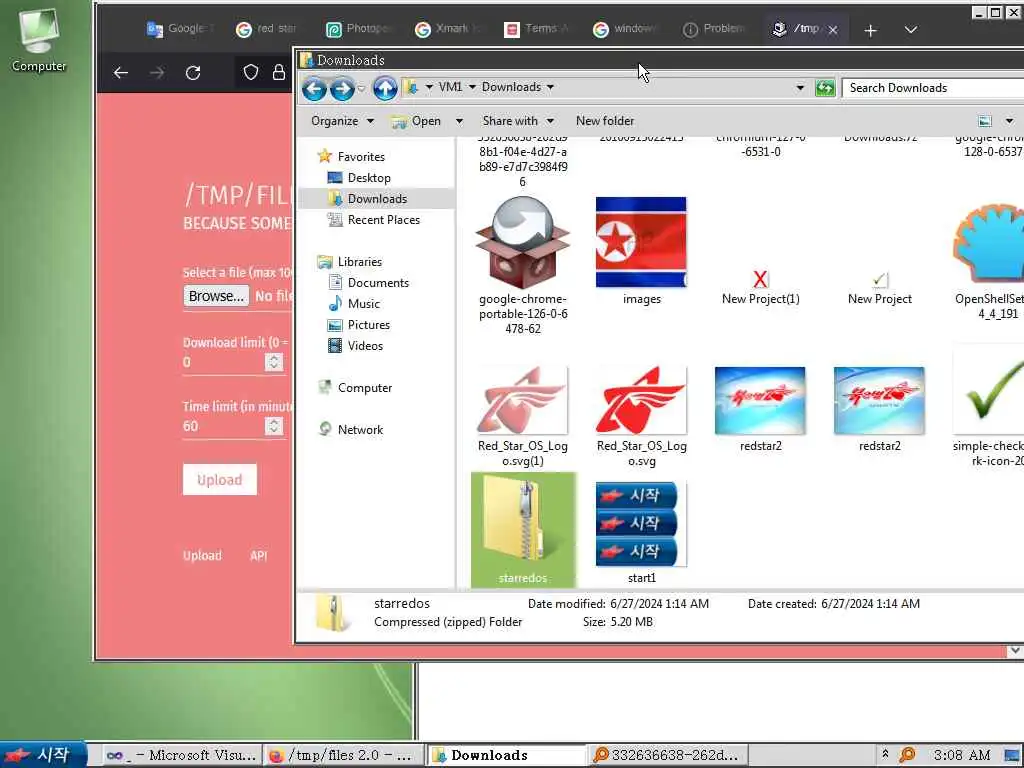Click the Upload button on web page

219,480
